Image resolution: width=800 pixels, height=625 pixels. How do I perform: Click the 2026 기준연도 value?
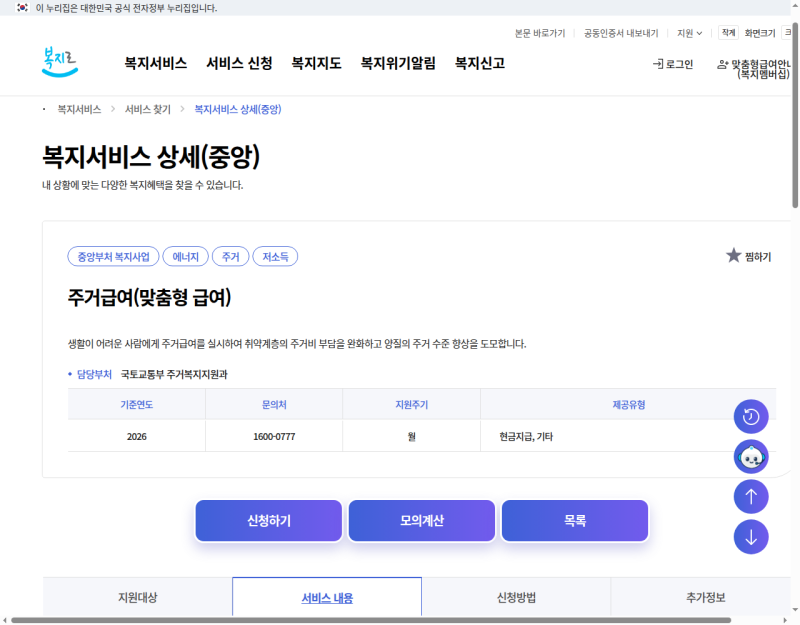coord(137,436)
